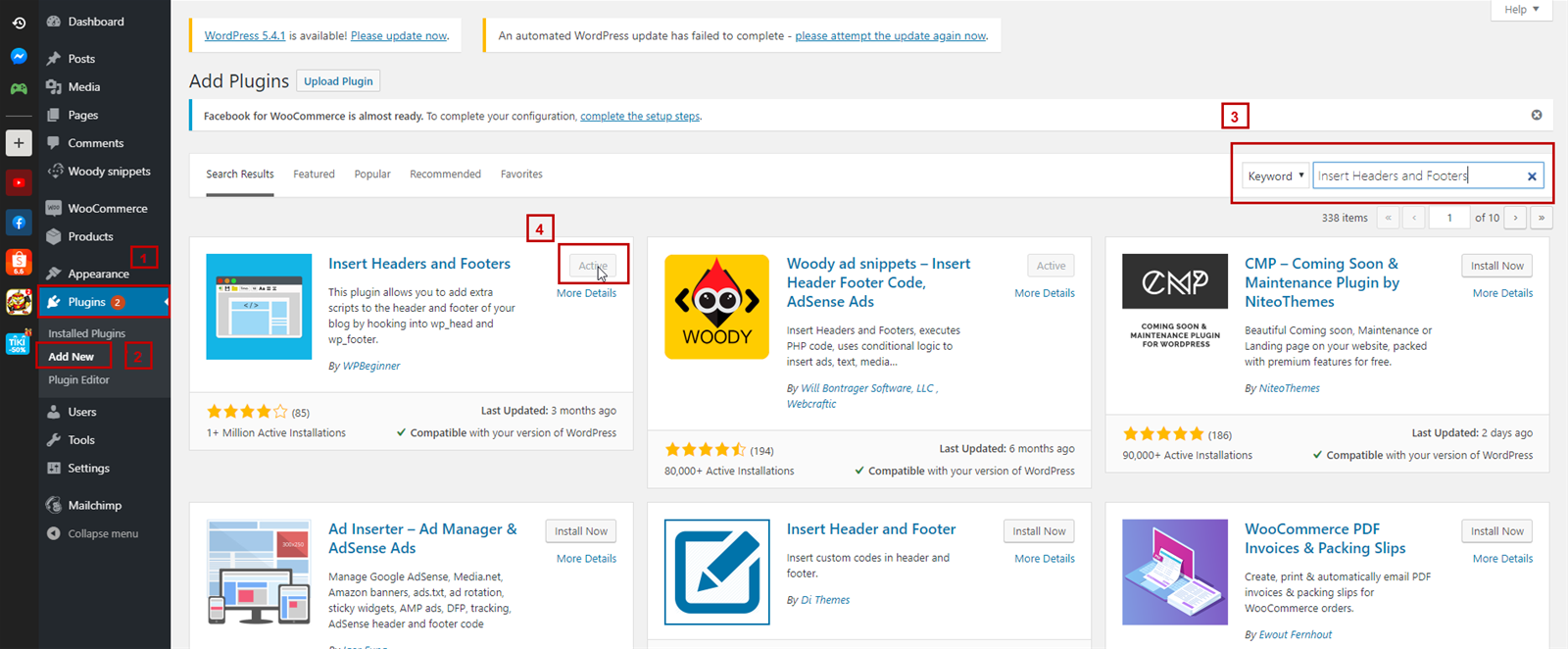Click the WPBeginner author link

pos(370,367)
